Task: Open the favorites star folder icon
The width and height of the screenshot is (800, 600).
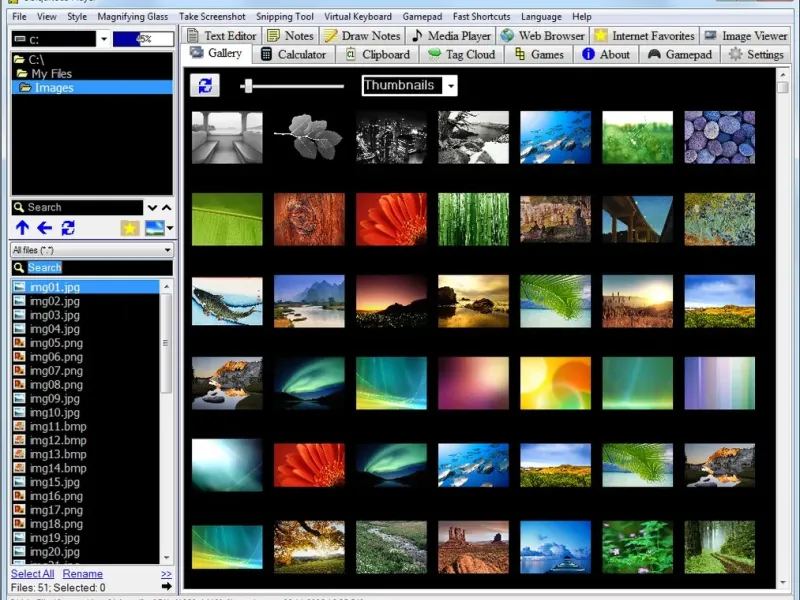Action: tap(129, 228)
